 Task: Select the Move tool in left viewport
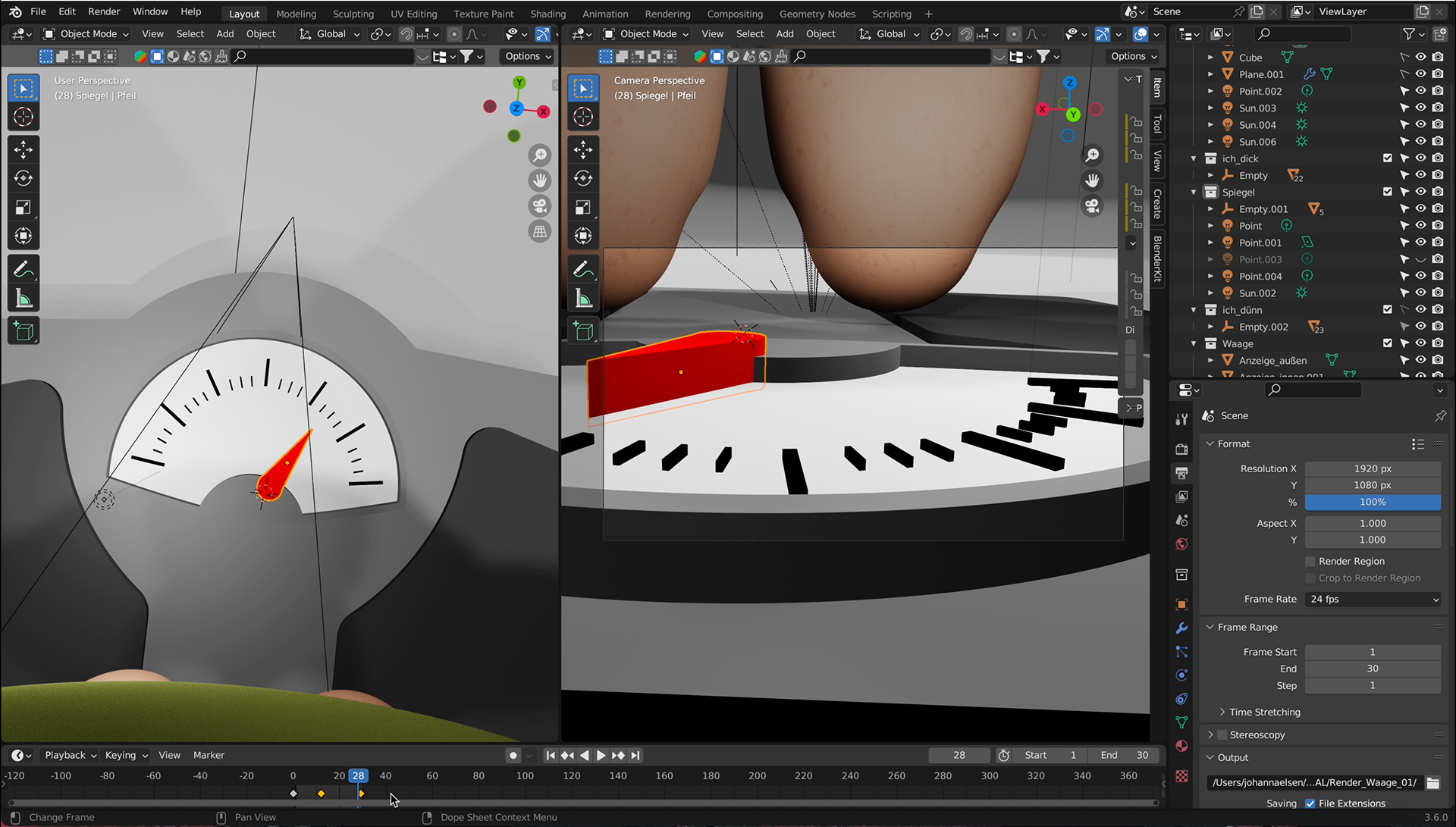pyautogui.click(x=24, y=149)
